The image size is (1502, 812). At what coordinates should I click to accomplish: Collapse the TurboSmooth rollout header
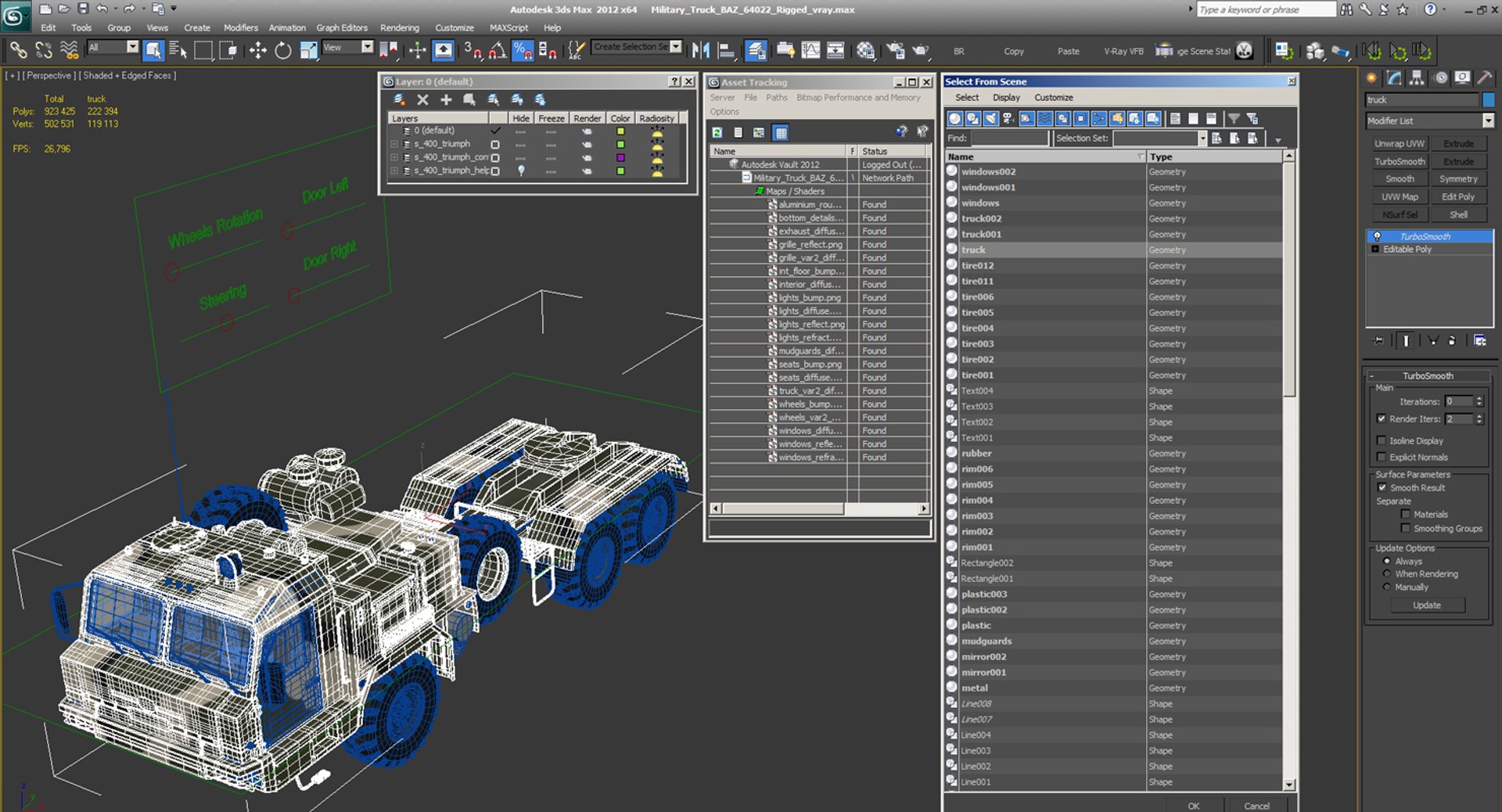(1428, 376)
